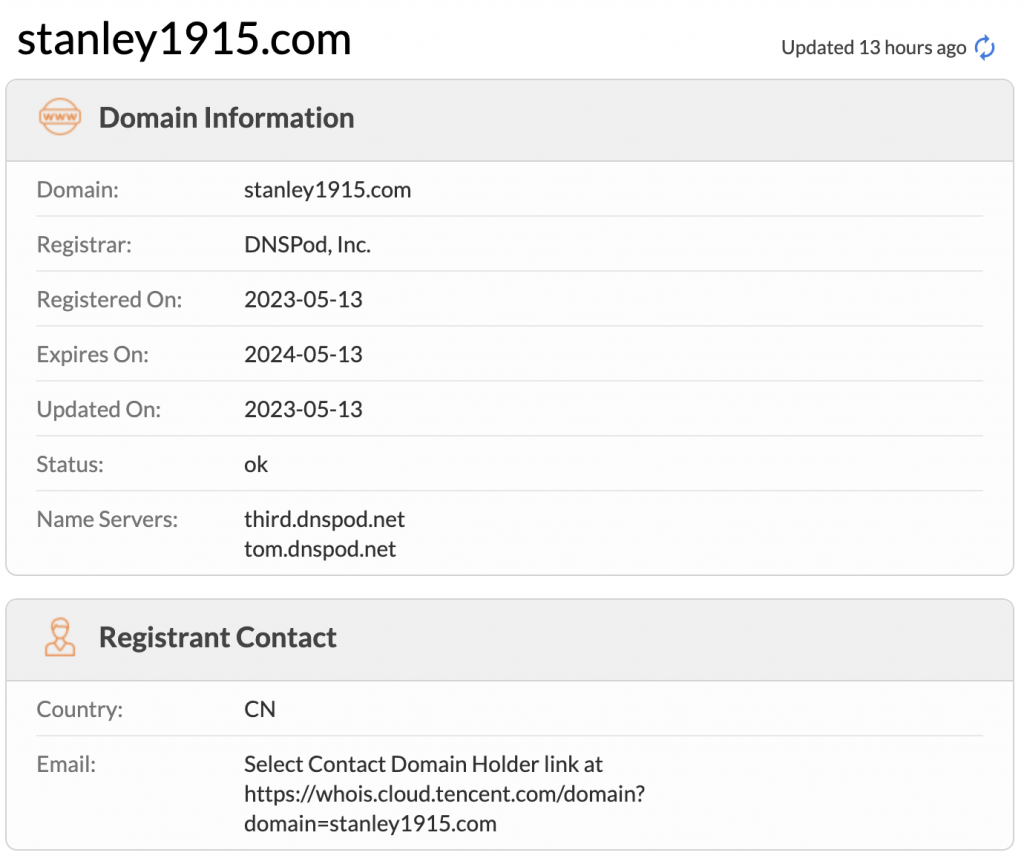Click the tom.dnspod.net name server
The height and width of the screenshot is (867, 1024).
click(x=320, y=549)
